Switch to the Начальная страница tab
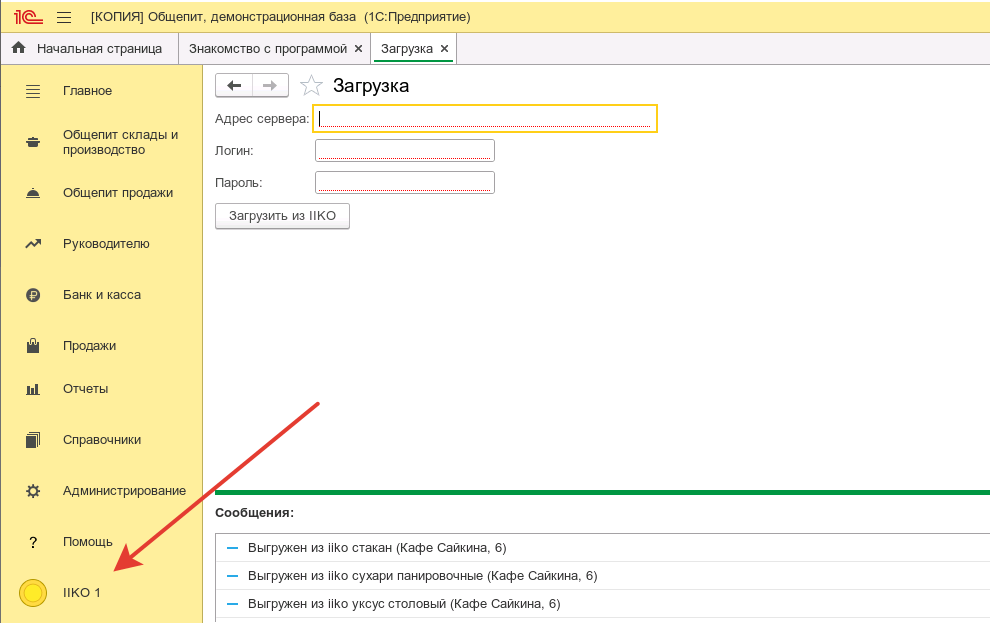The height and width of the screenshot is (623, 990). point(90,49)
